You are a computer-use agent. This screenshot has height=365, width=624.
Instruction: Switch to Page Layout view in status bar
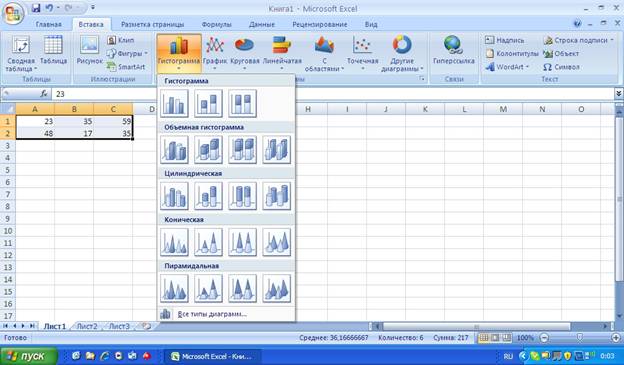tap(495, 338)
